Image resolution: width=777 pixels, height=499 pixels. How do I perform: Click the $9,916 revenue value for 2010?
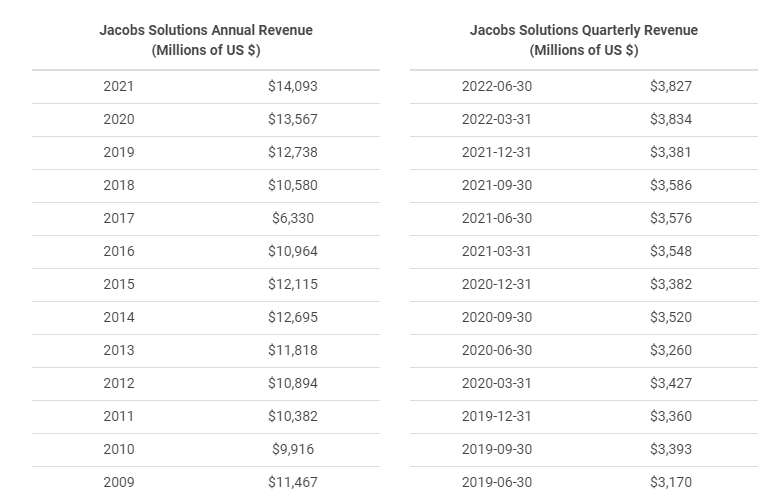click(292, 449)
